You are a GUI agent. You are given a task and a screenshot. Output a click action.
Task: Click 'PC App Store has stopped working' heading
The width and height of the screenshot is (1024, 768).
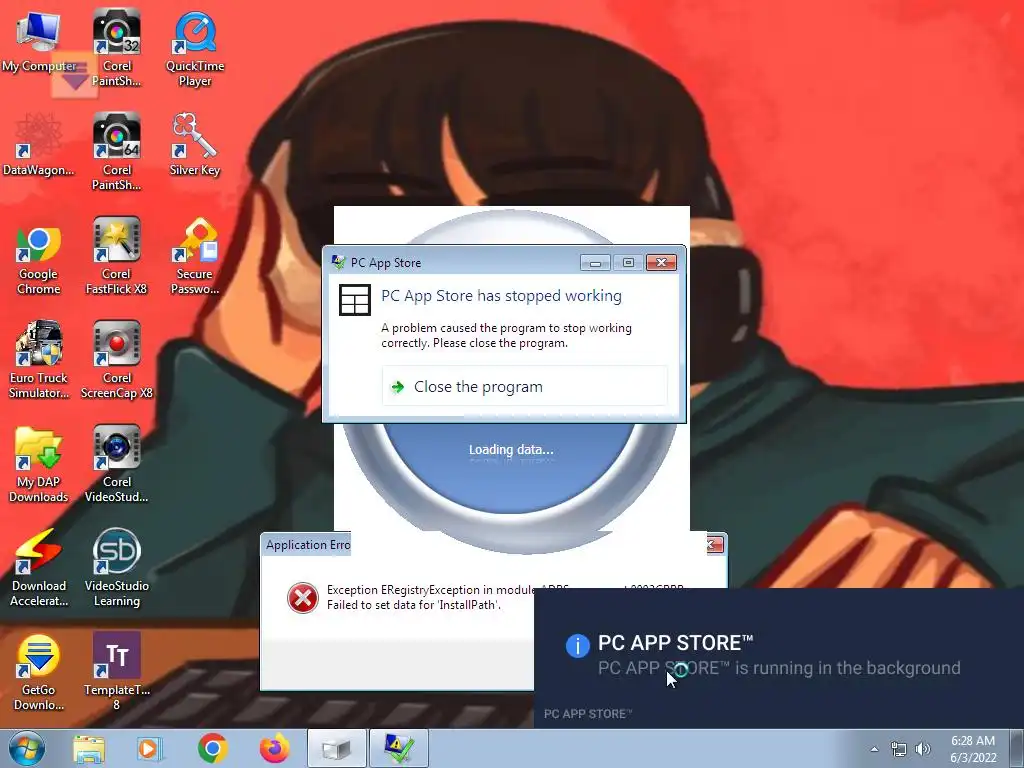click(x=502, y=296)
